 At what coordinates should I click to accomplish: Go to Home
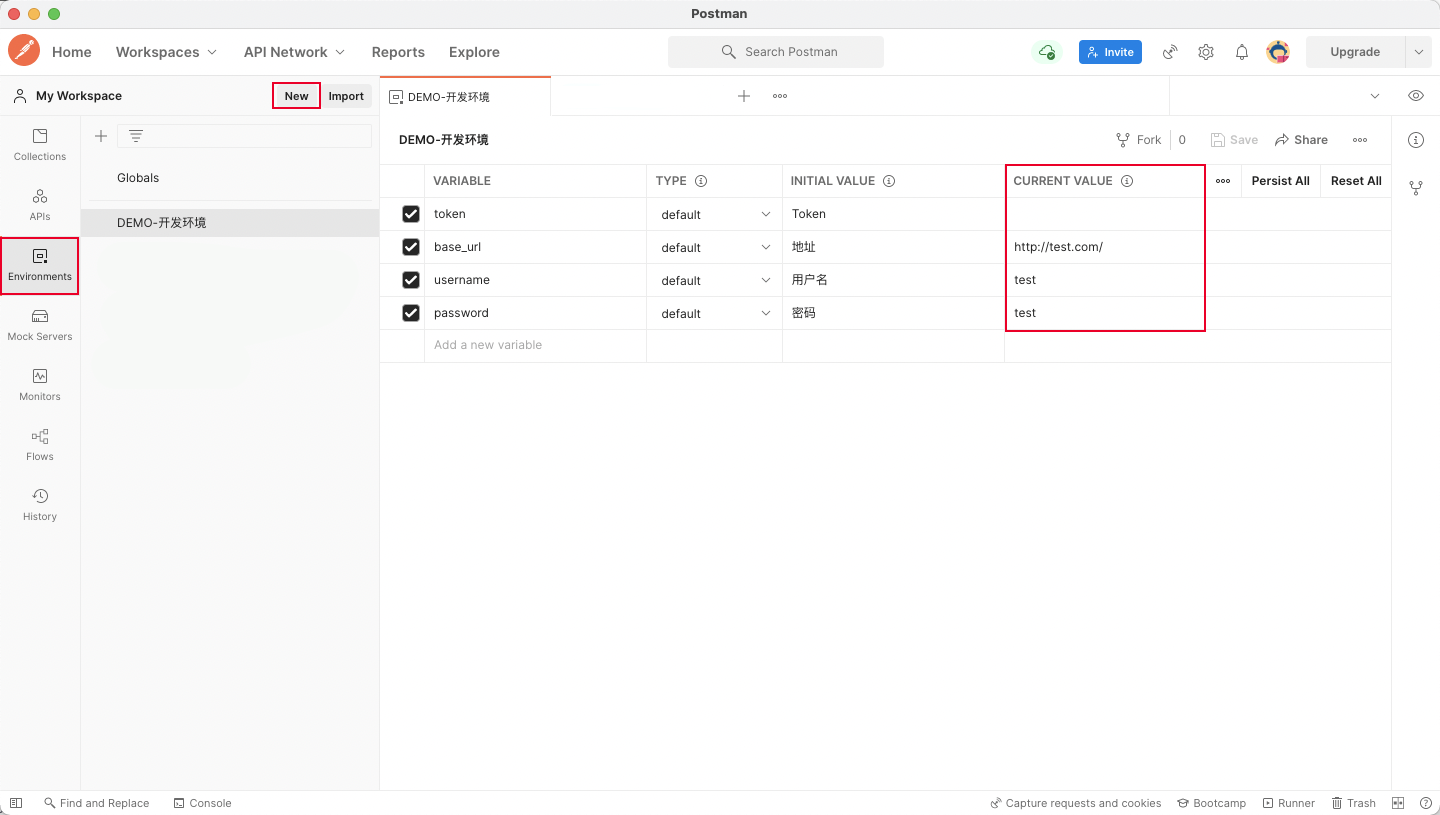coord(72,52)
